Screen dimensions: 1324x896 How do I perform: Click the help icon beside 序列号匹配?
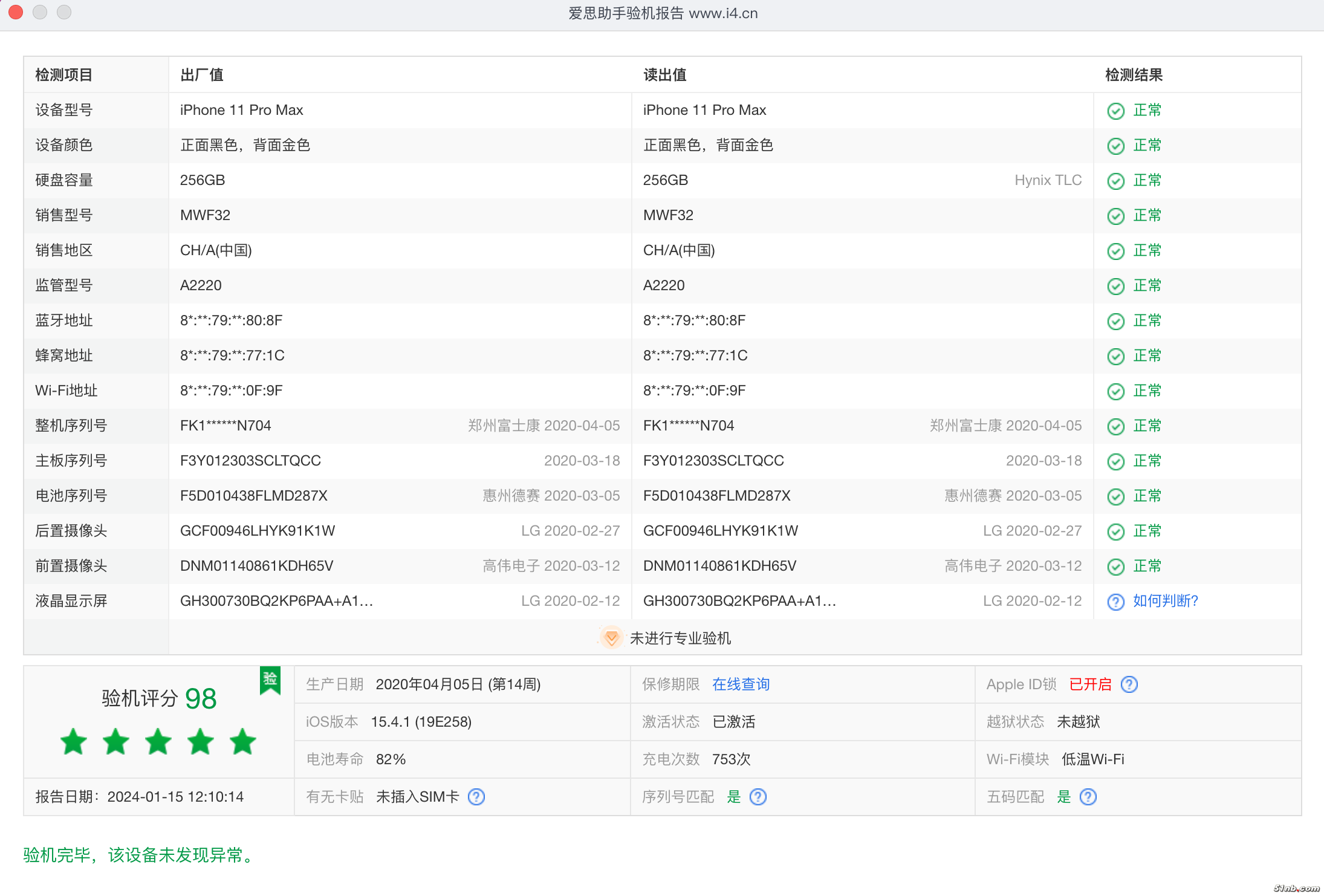758,797
